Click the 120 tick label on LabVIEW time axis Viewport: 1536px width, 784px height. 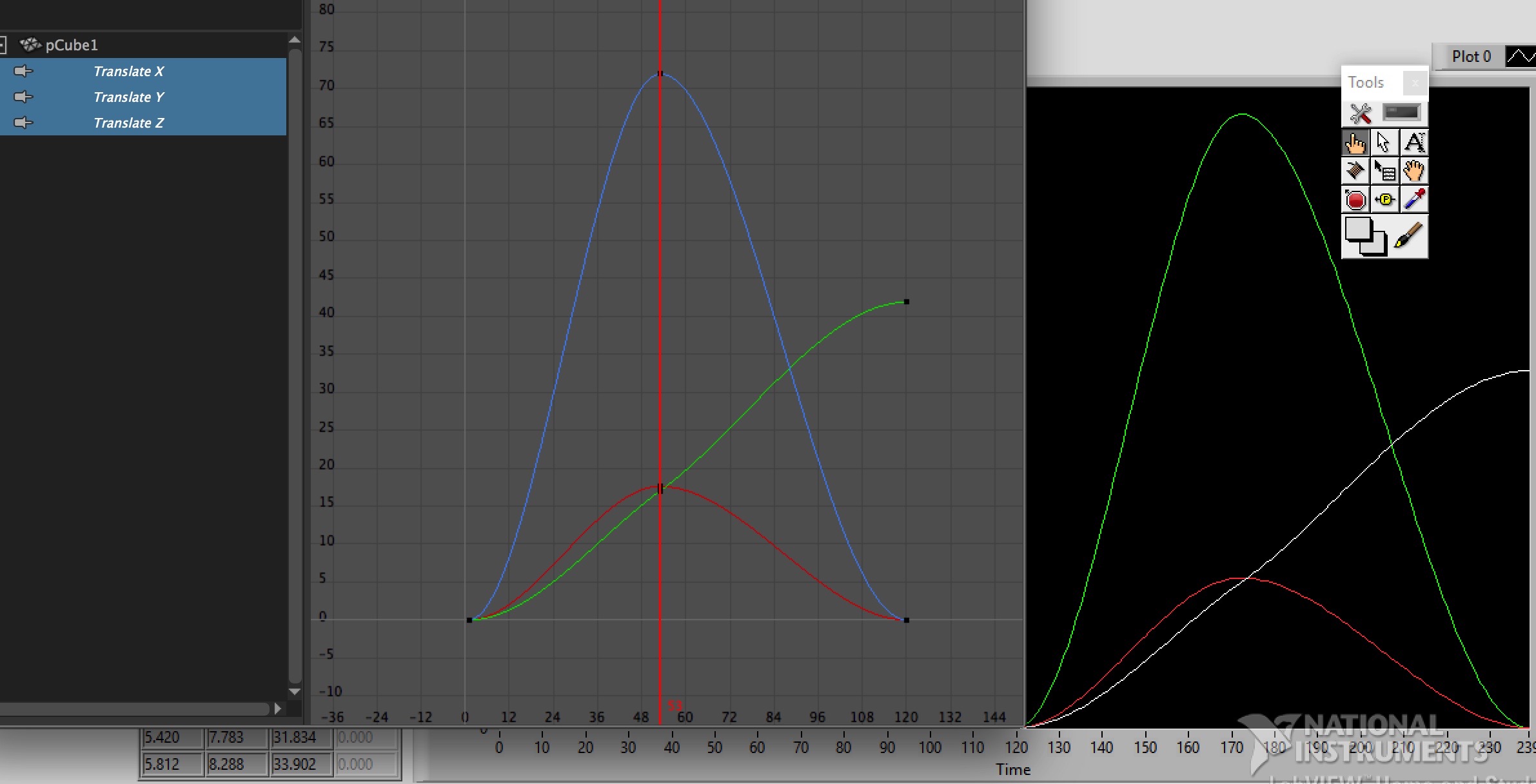1016,748
